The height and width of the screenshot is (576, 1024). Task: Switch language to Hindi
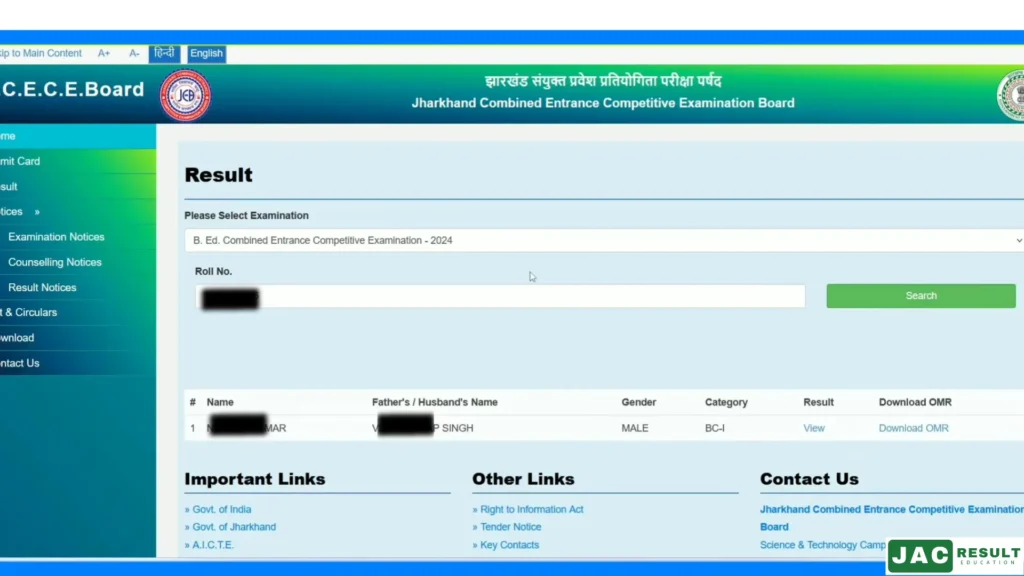pos(165,54)
